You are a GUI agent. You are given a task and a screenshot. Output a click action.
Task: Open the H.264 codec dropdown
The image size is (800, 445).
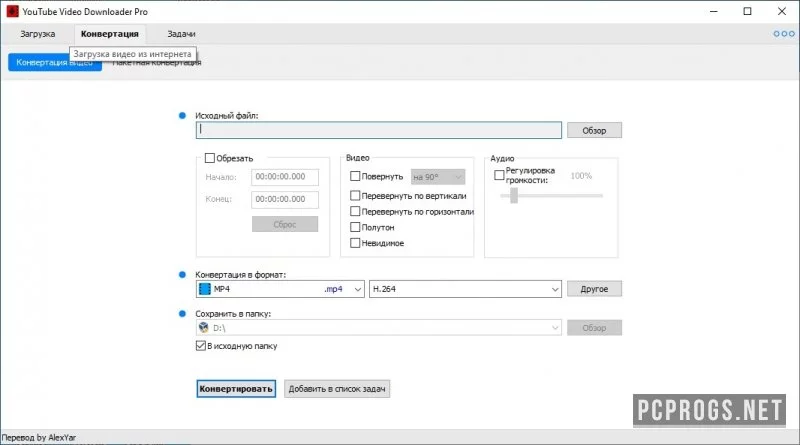(x=465, y=289)
